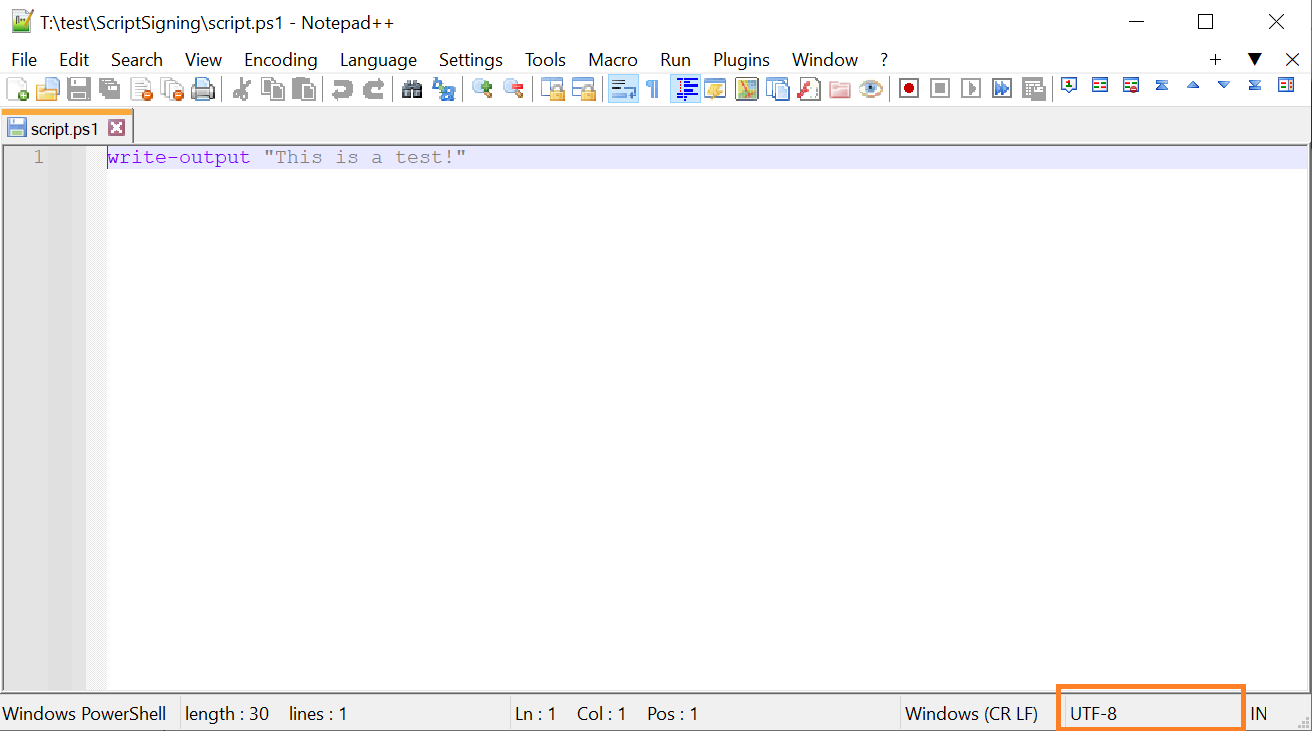Open the Macro menu

point(613,59)
